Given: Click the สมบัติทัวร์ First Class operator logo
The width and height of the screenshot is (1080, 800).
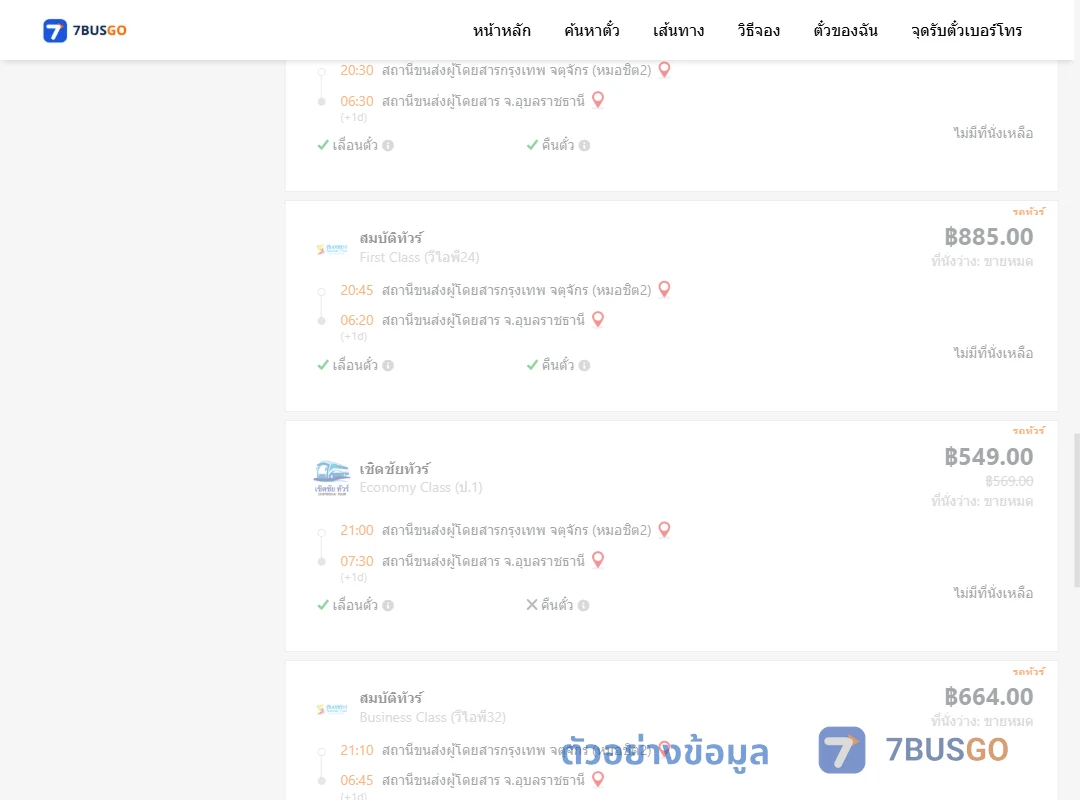Looking at the screenshot, I should [332, 249].
